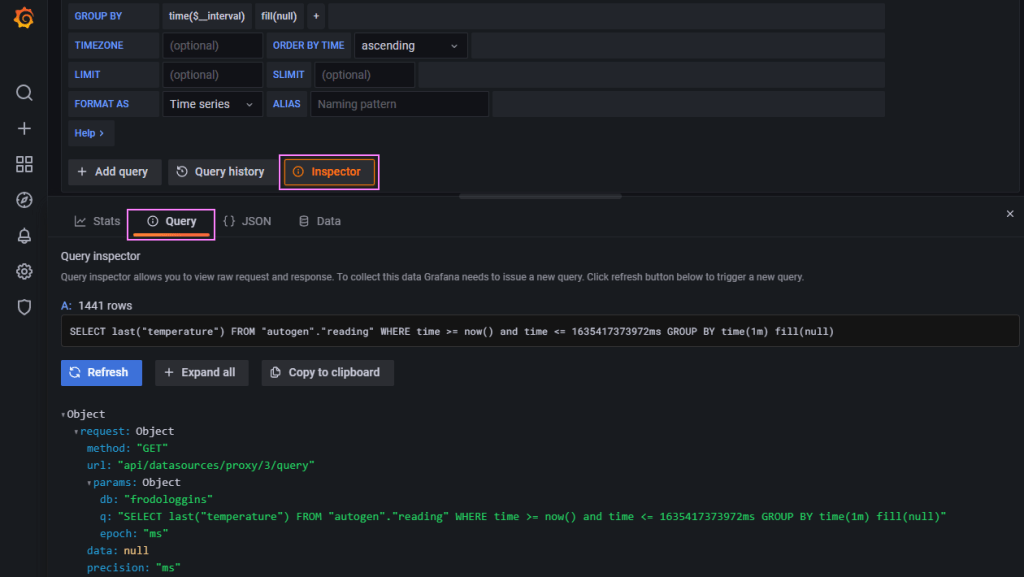Image resolution: width=1024 pixels, height=577 pixels.
Task: Open the Dashboards grid icon
Action: (24, 164)
